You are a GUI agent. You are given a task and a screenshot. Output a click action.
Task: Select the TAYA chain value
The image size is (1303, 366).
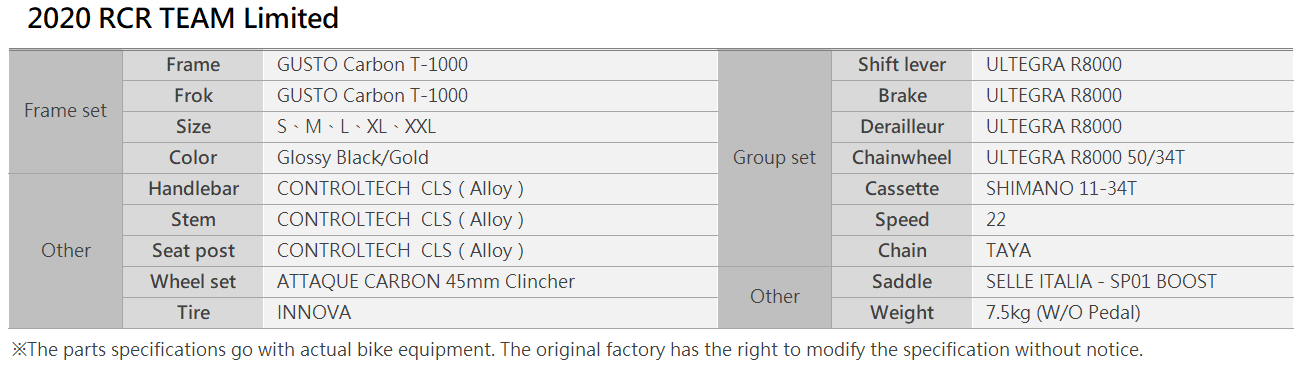coord(1008,251)
